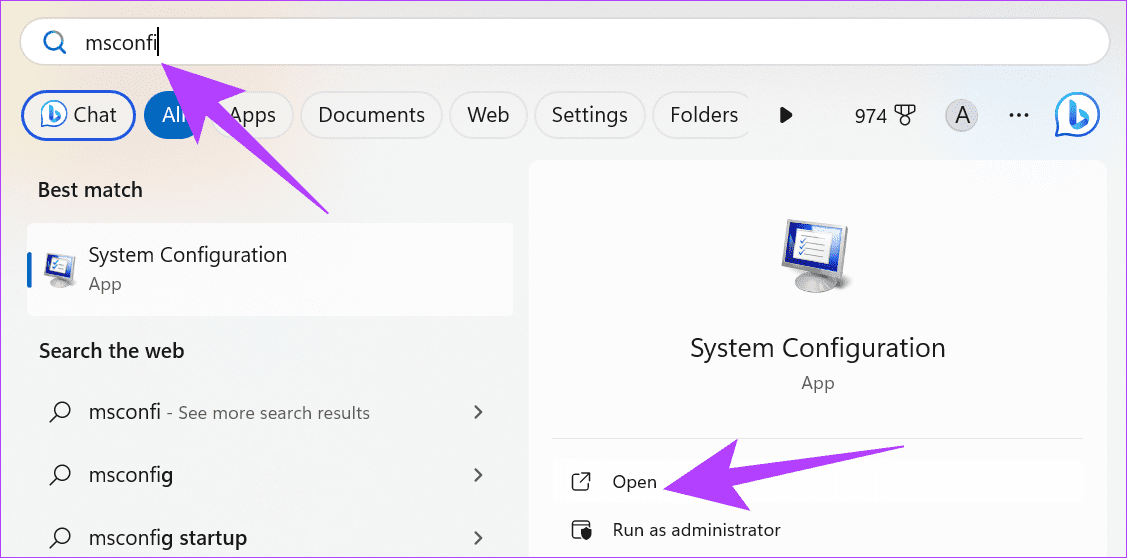Click the Best match heading
This screenshot has width=1127, height=559.
coord(90,190)
